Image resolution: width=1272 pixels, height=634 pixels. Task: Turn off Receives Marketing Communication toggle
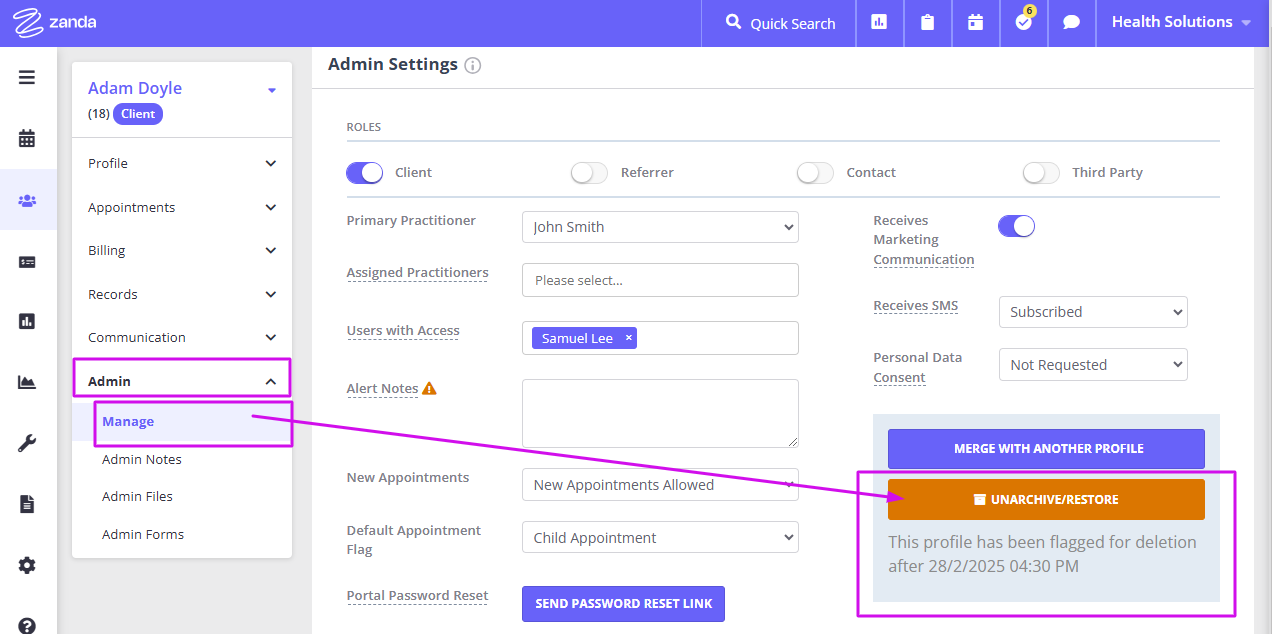coord(1016,225)
